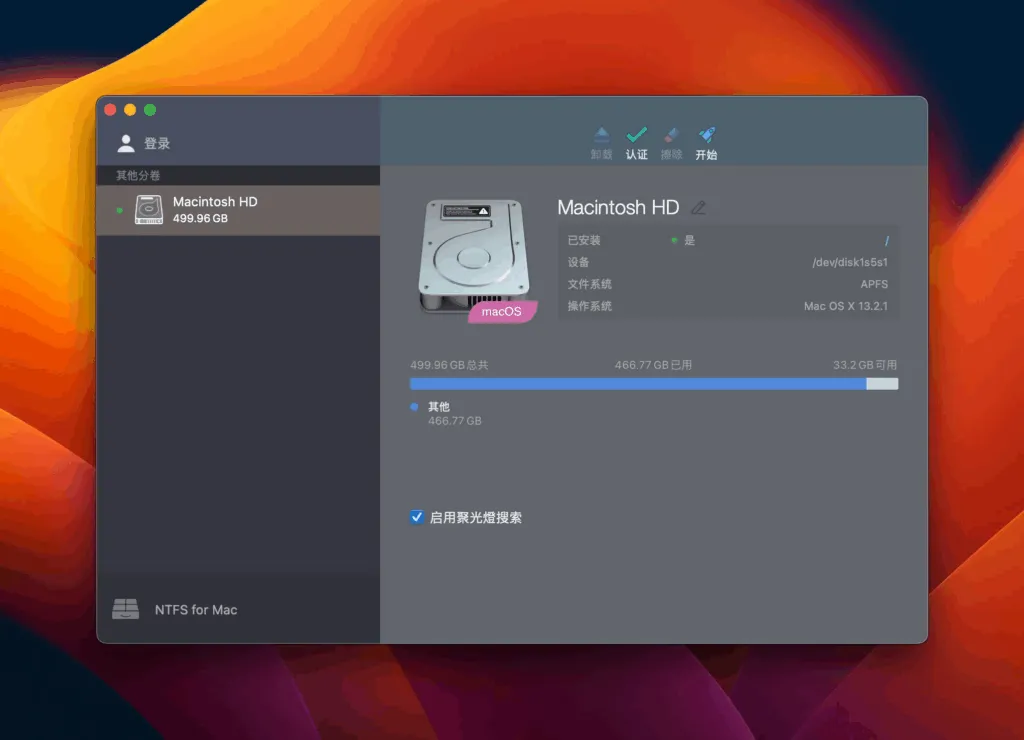This screenshot has width=1024, height=740.
Task: Click the Macintosh HD drive thumbnail image
Action: (473, 256)
